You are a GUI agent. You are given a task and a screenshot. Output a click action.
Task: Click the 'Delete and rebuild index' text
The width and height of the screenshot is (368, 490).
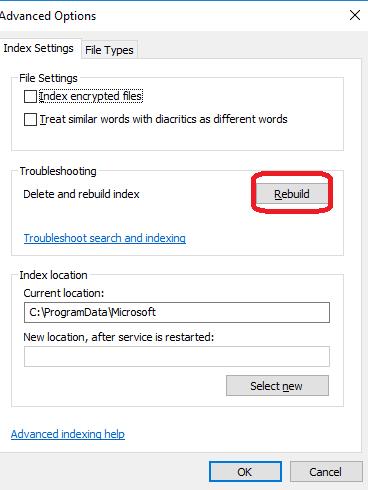[81, 194]
